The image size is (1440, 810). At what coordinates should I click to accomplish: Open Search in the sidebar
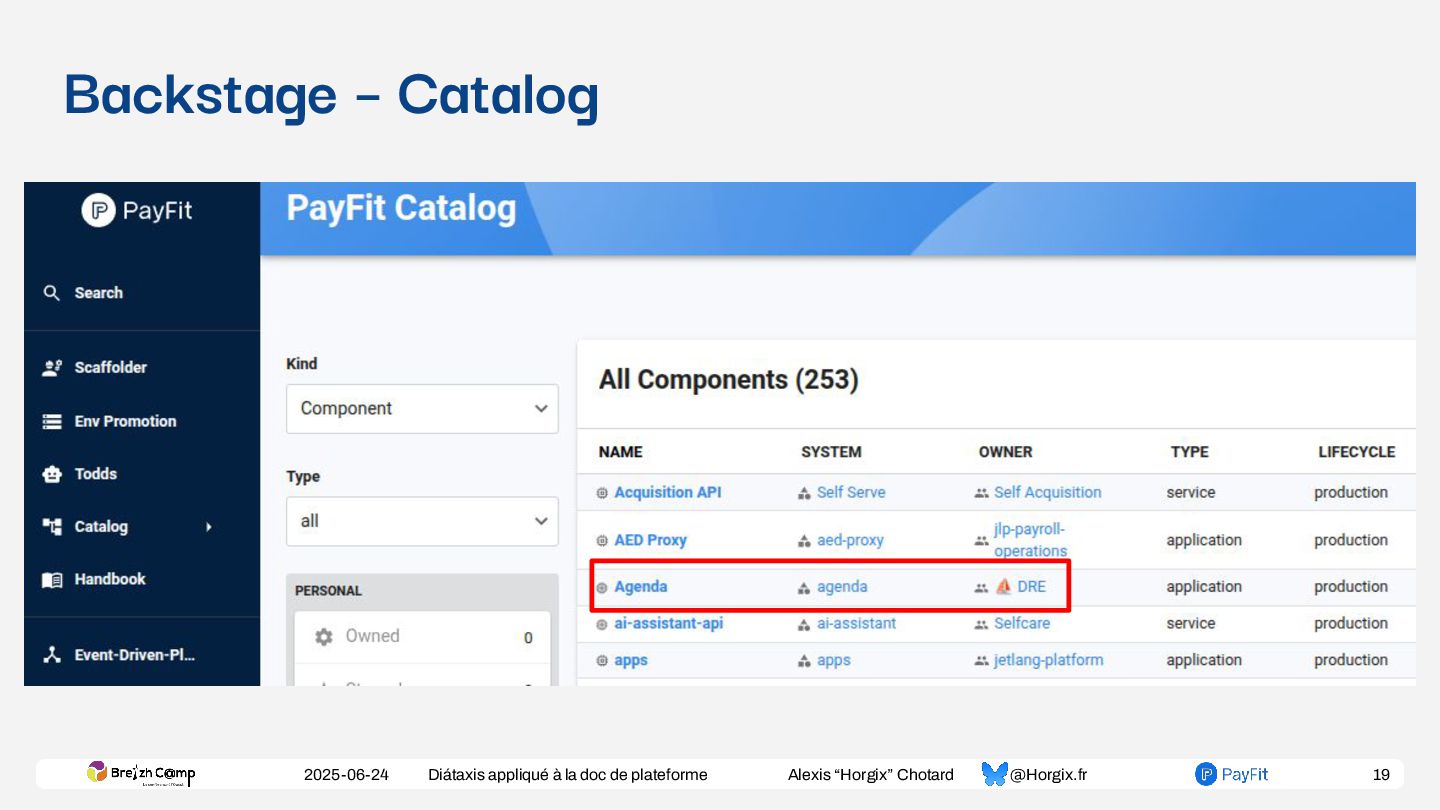[98, 293]
